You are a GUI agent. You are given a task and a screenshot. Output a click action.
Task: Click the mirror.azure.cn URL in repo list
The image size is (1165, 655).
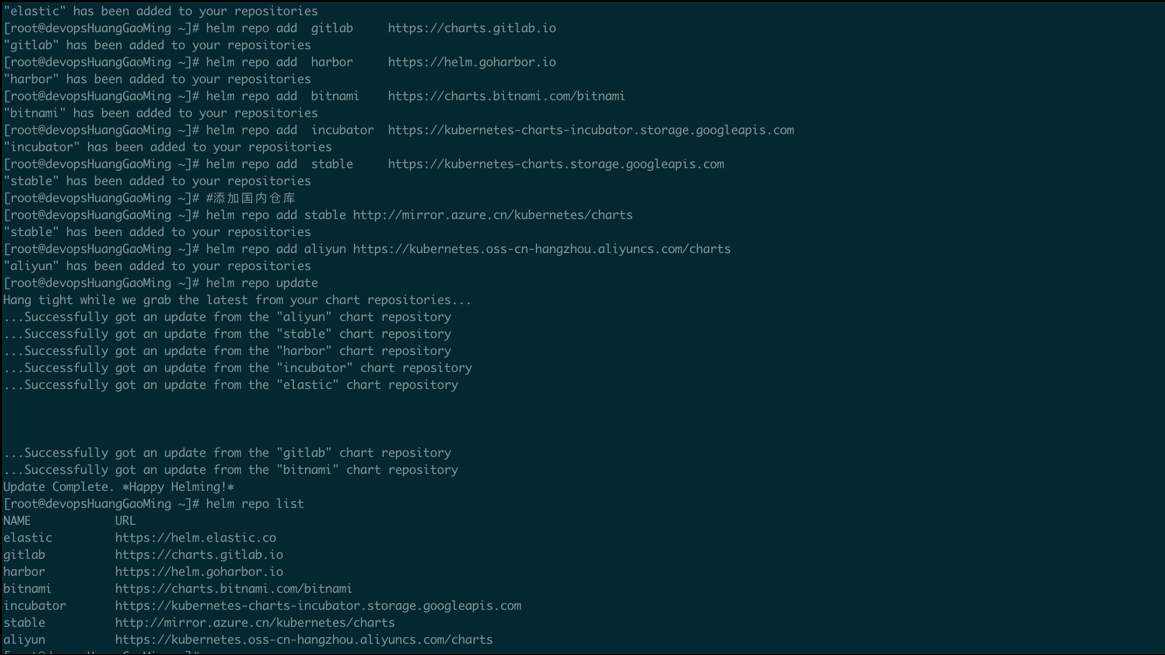[255, 623]
